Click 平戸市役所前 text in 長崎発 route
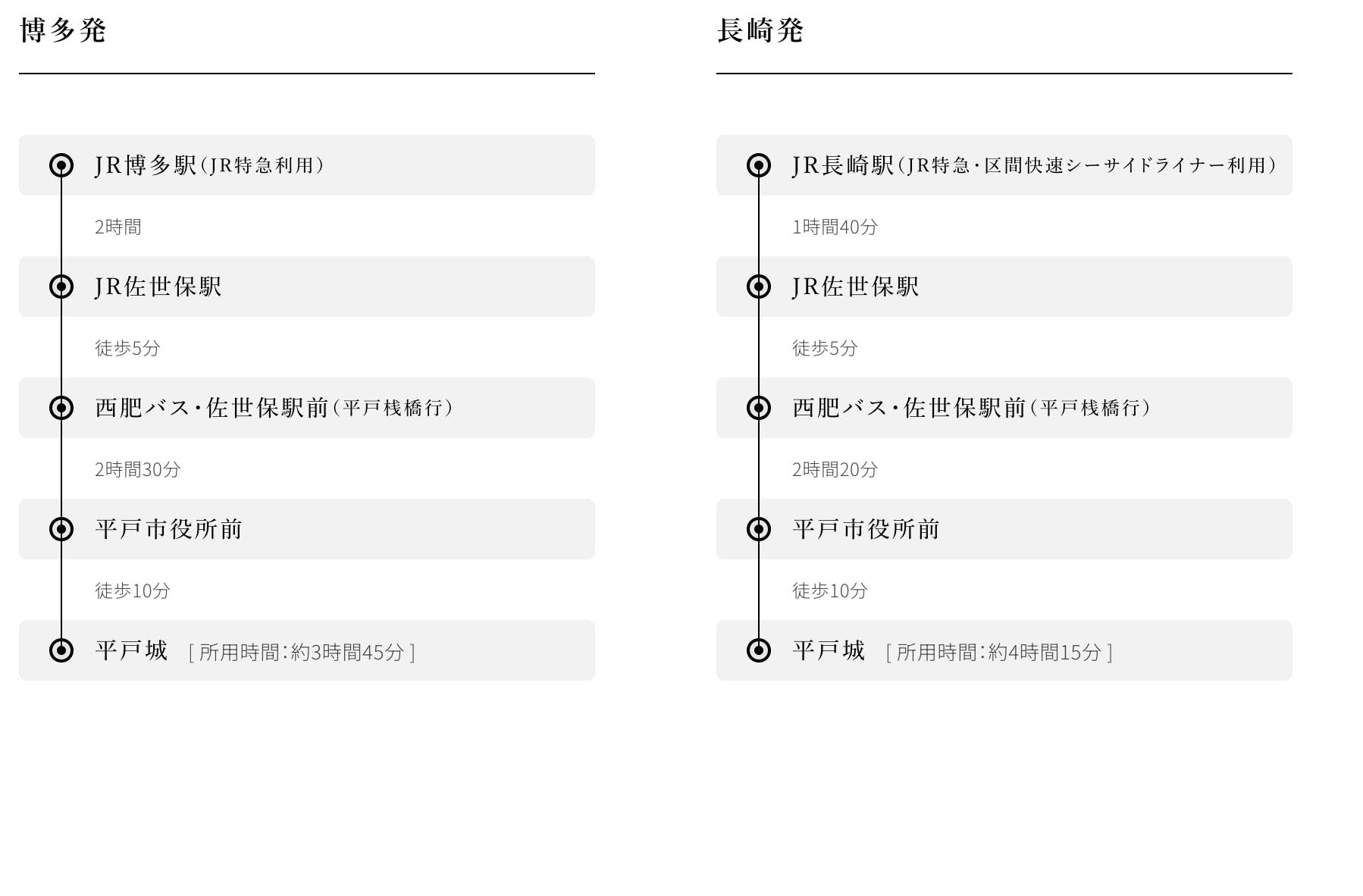The height and width of the screenshot is (896, 1363). tap(866, 529)
